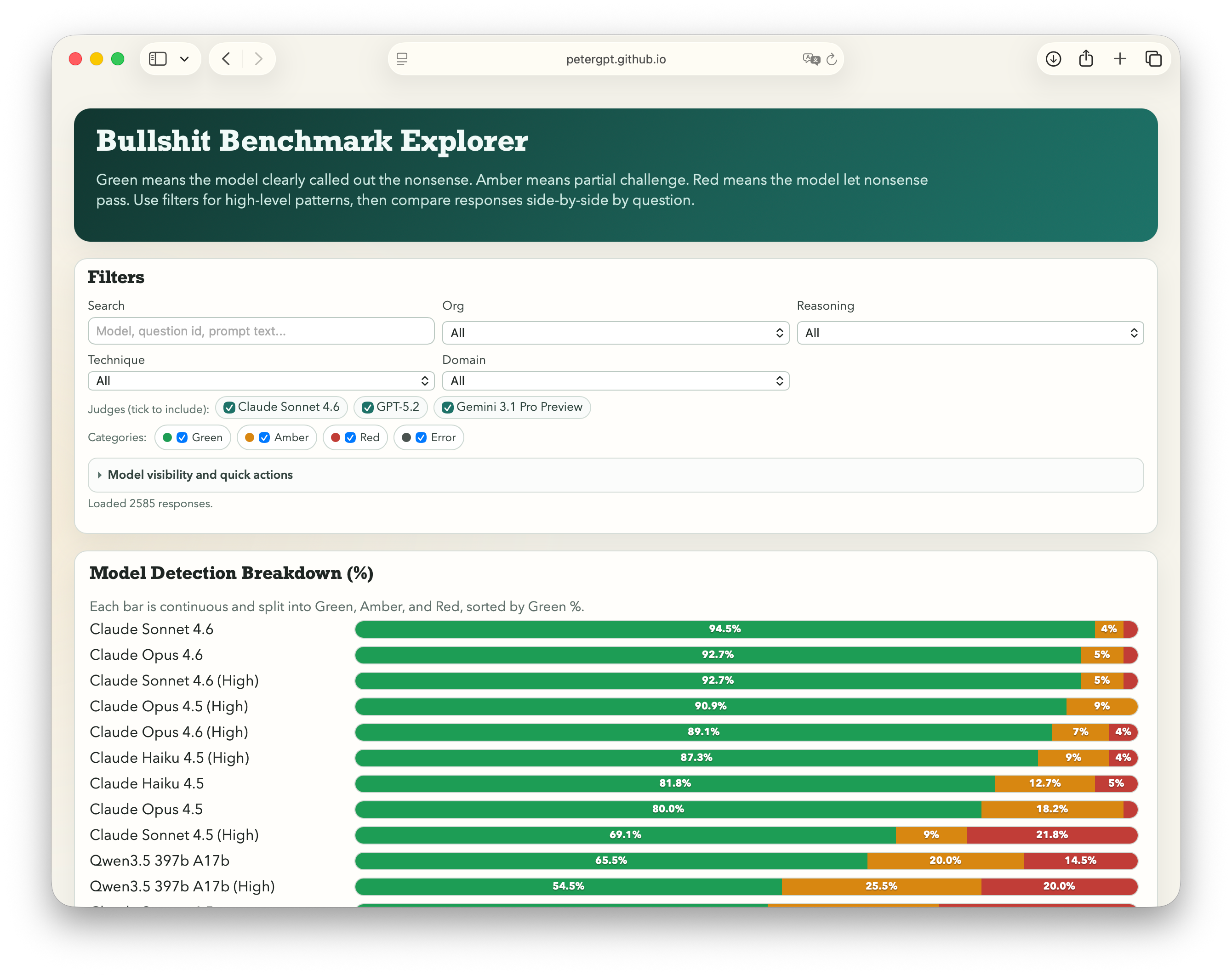
Task: Expand Model visibility and quick actions
Action: pos(200,475)
